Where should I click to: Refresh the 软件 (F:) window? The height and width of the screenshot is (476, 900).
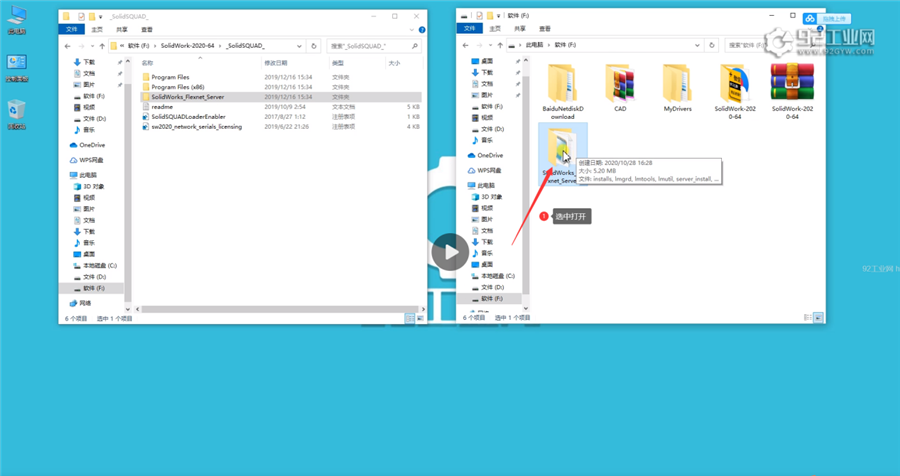coord(712,45)
